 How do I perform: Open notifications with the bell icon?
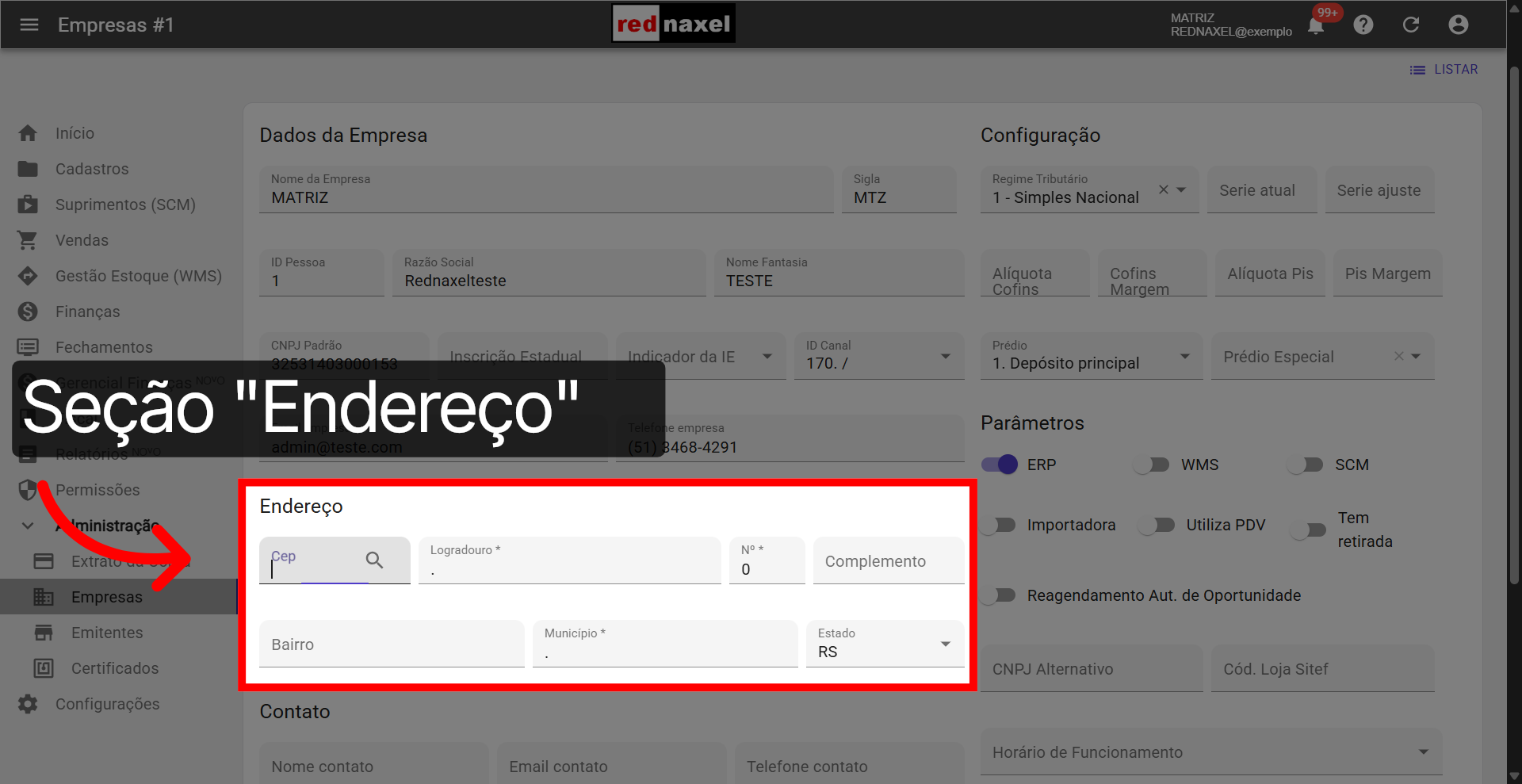click(x=1315, y=25)
